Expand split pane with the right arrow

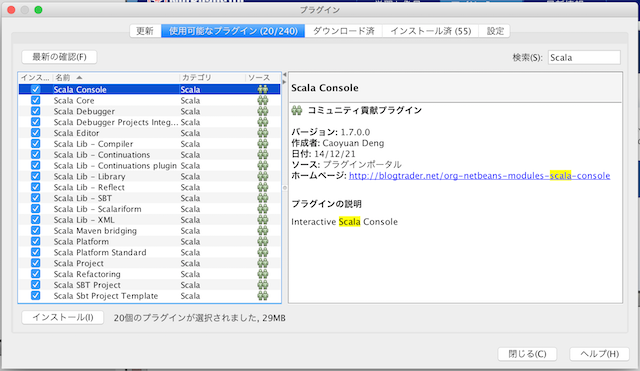click(285, 82)
